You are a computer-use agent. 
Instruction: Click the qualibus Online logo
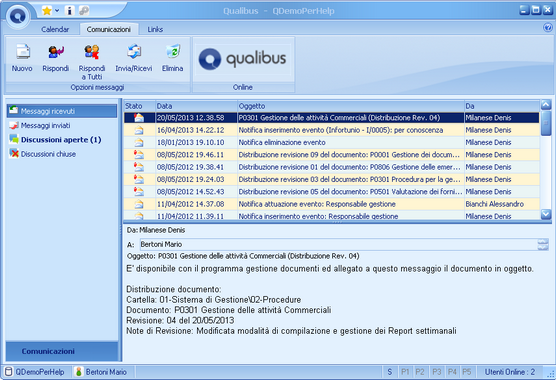[x=243, y=59]
